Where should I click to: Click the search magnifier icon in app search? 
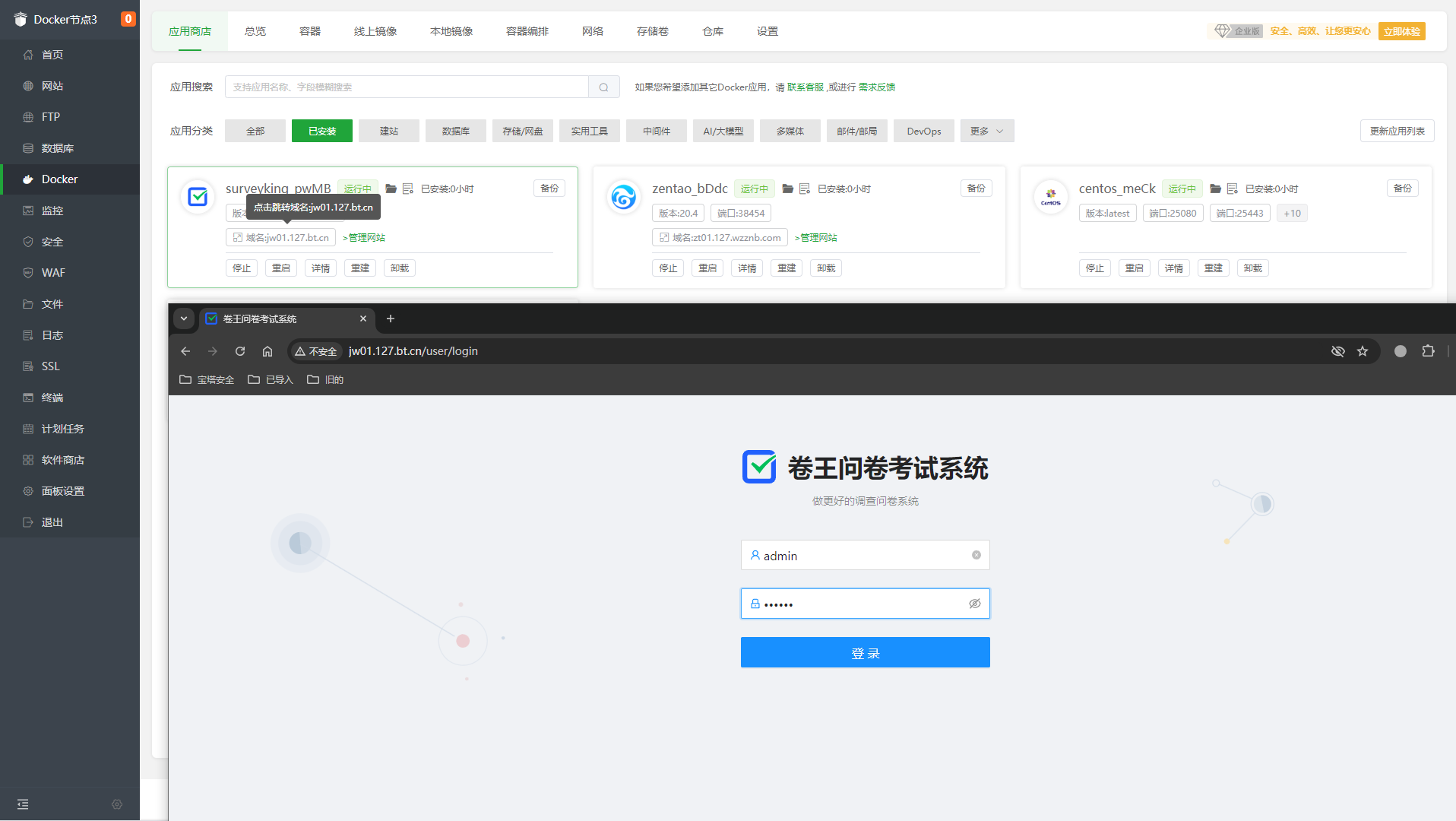pyautogui.click(x=604, y=87)
